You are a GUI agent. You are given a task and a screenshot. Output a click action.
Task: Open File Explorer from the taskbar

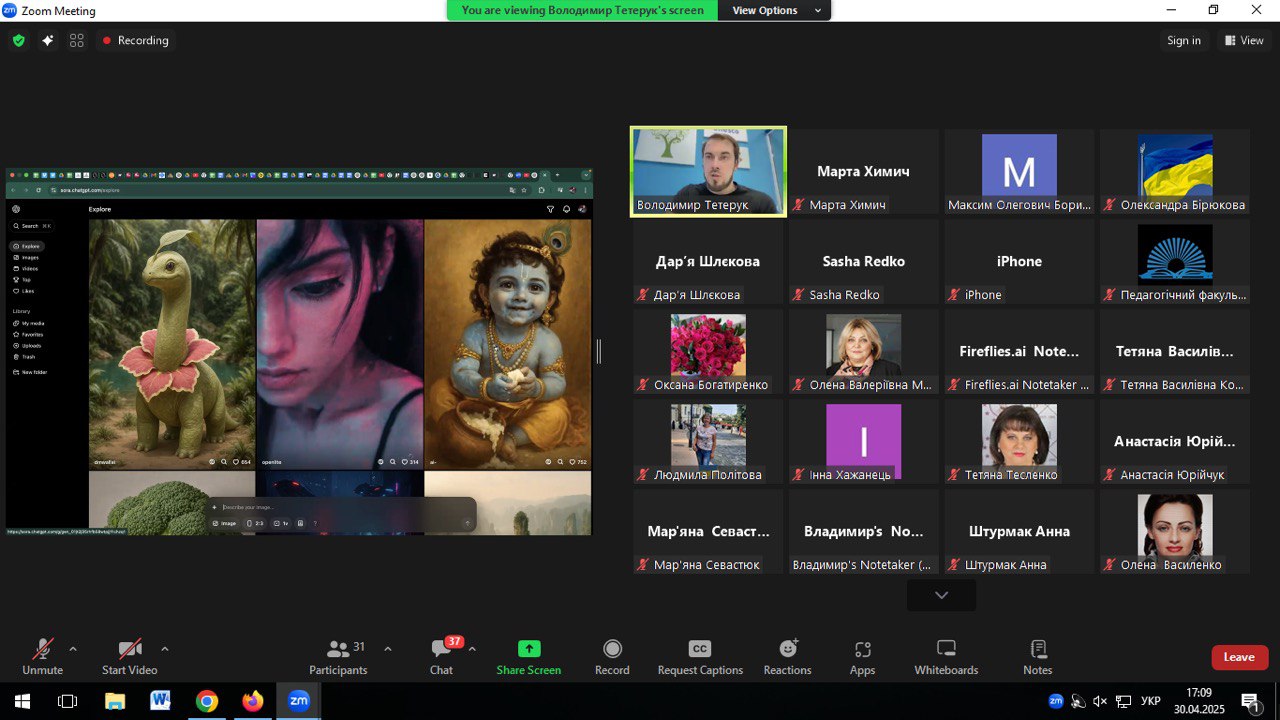click(115, 701)
